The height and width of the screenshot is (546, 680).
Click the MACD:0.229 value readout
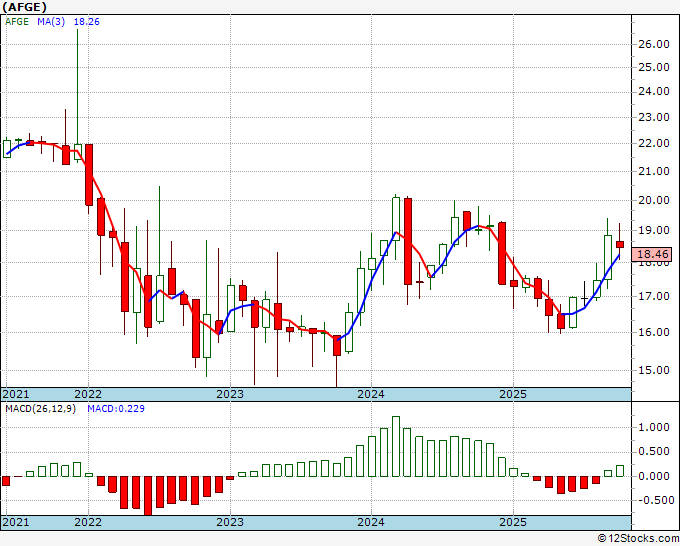pyautogui.click(x=116, y=409)
